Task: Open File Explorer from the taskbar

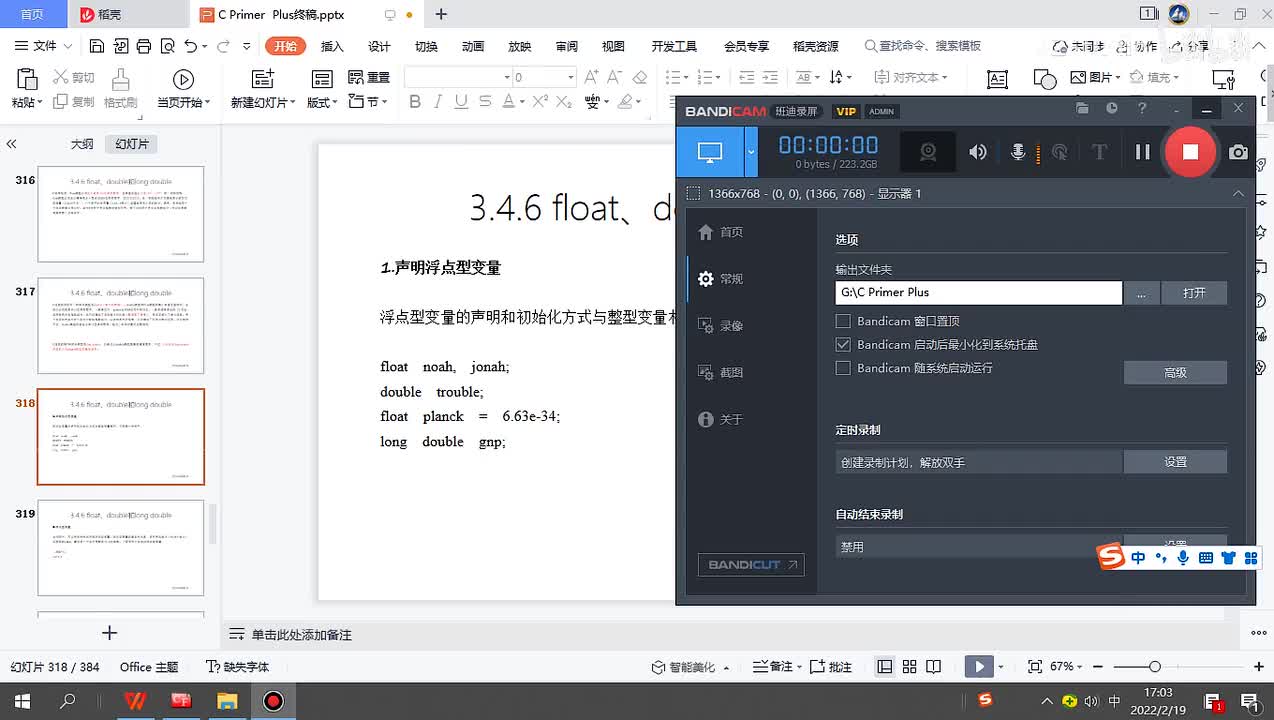Action: (x=227, y=701)
